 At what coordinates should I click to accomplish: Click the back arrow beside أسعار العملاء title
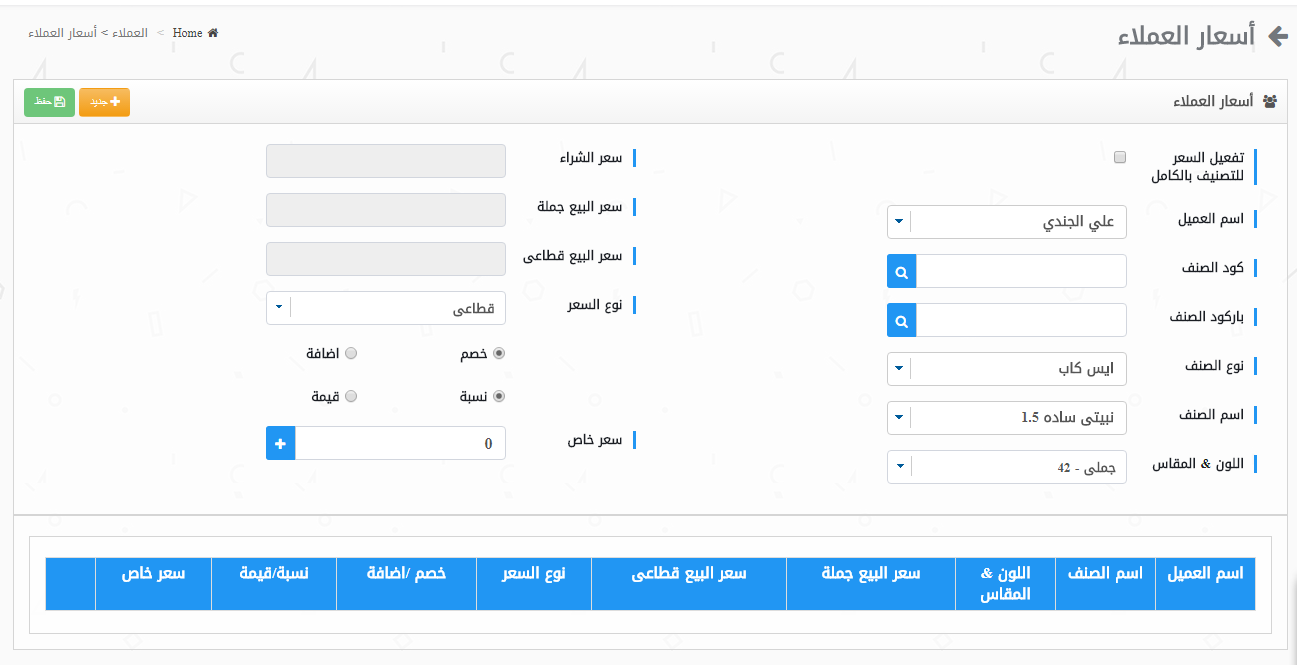[x=1277, y=37]
